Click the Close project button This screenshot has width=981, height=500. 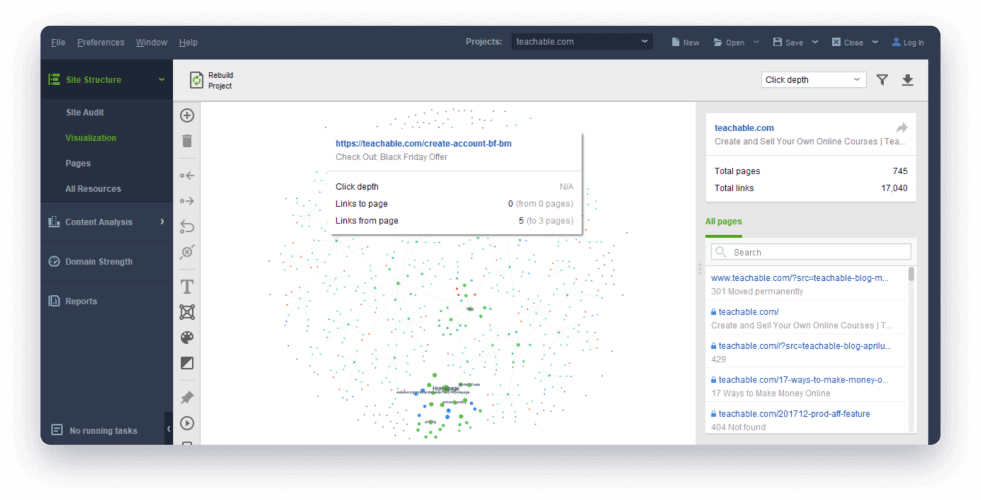point(847,42)
